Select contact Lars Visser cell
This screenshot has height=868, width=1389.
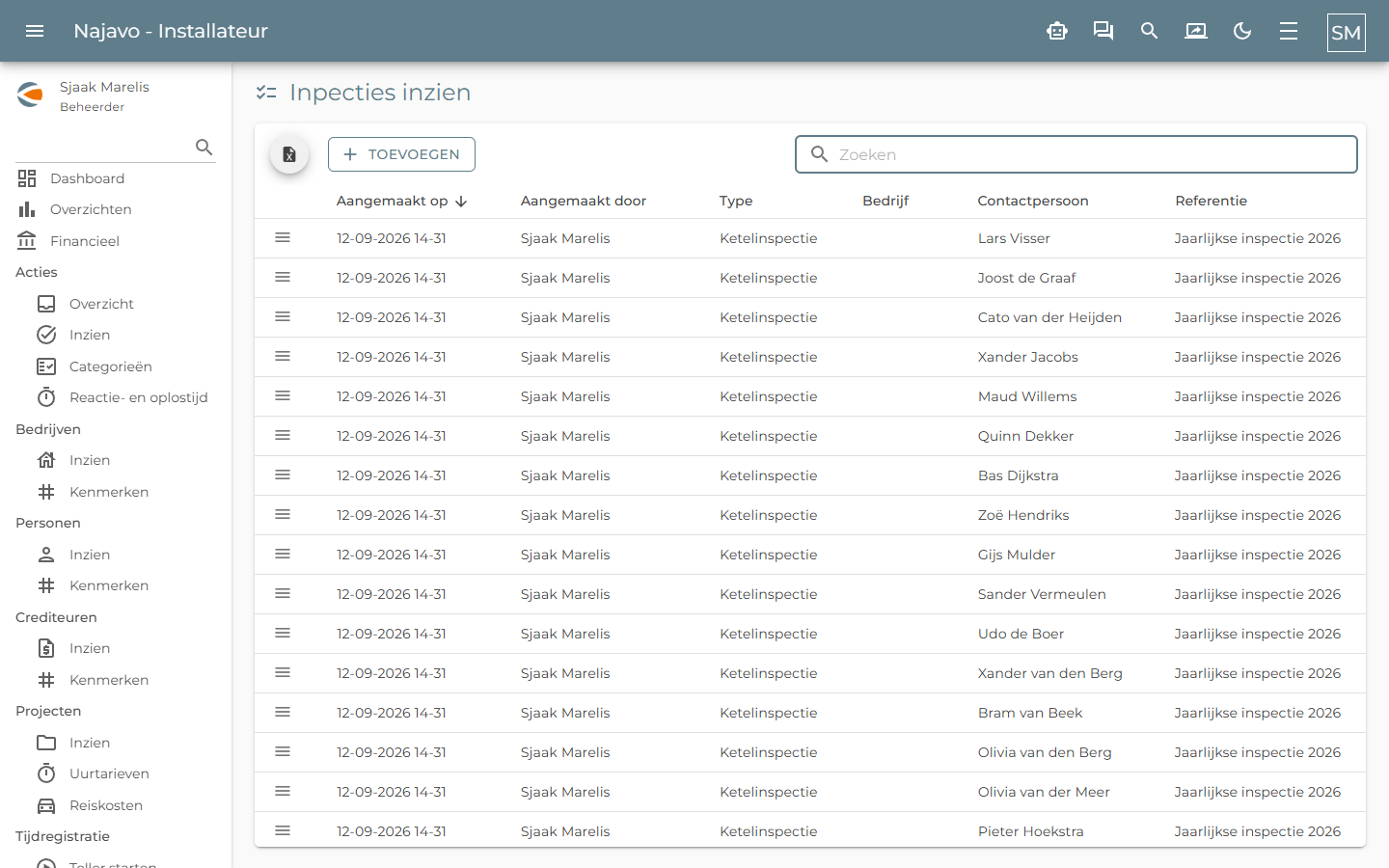point(1014,238)
